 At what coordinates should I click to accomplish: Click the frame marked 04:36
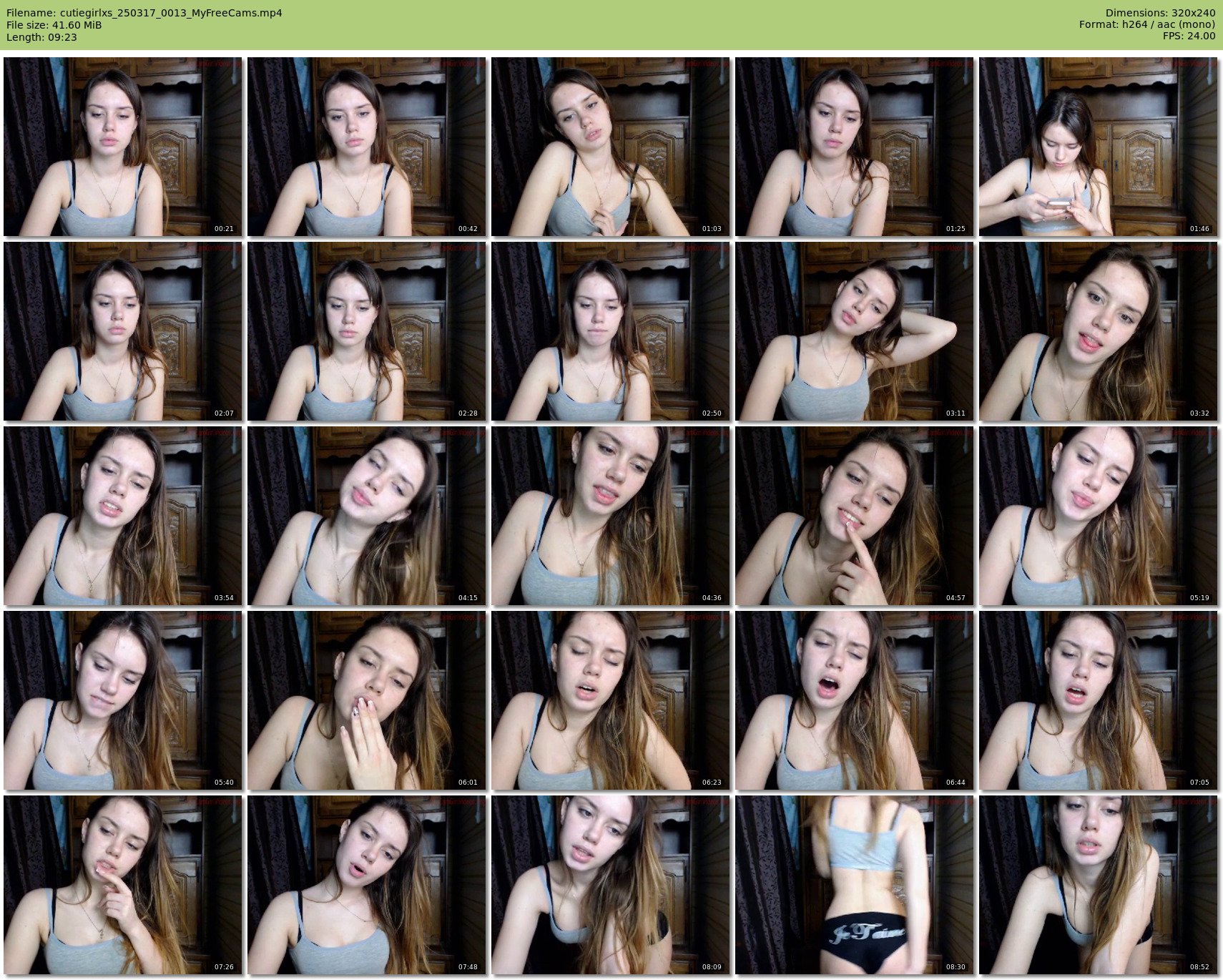610,516
